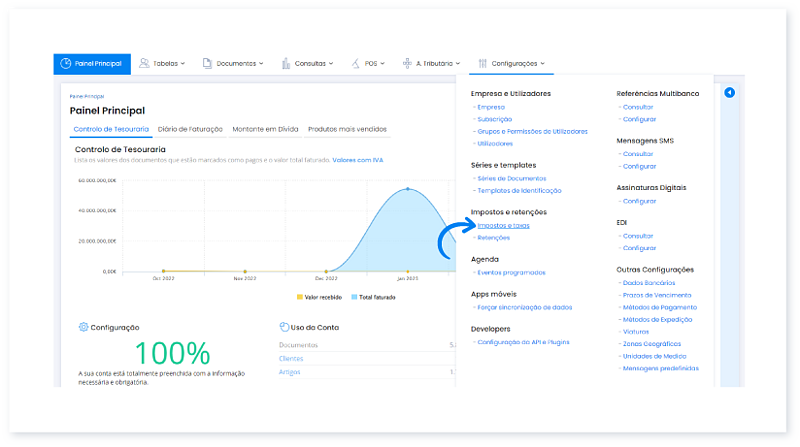Click the Jan 2023 peak data point
This screenshot has height=447, width=800.
[407, 189]
